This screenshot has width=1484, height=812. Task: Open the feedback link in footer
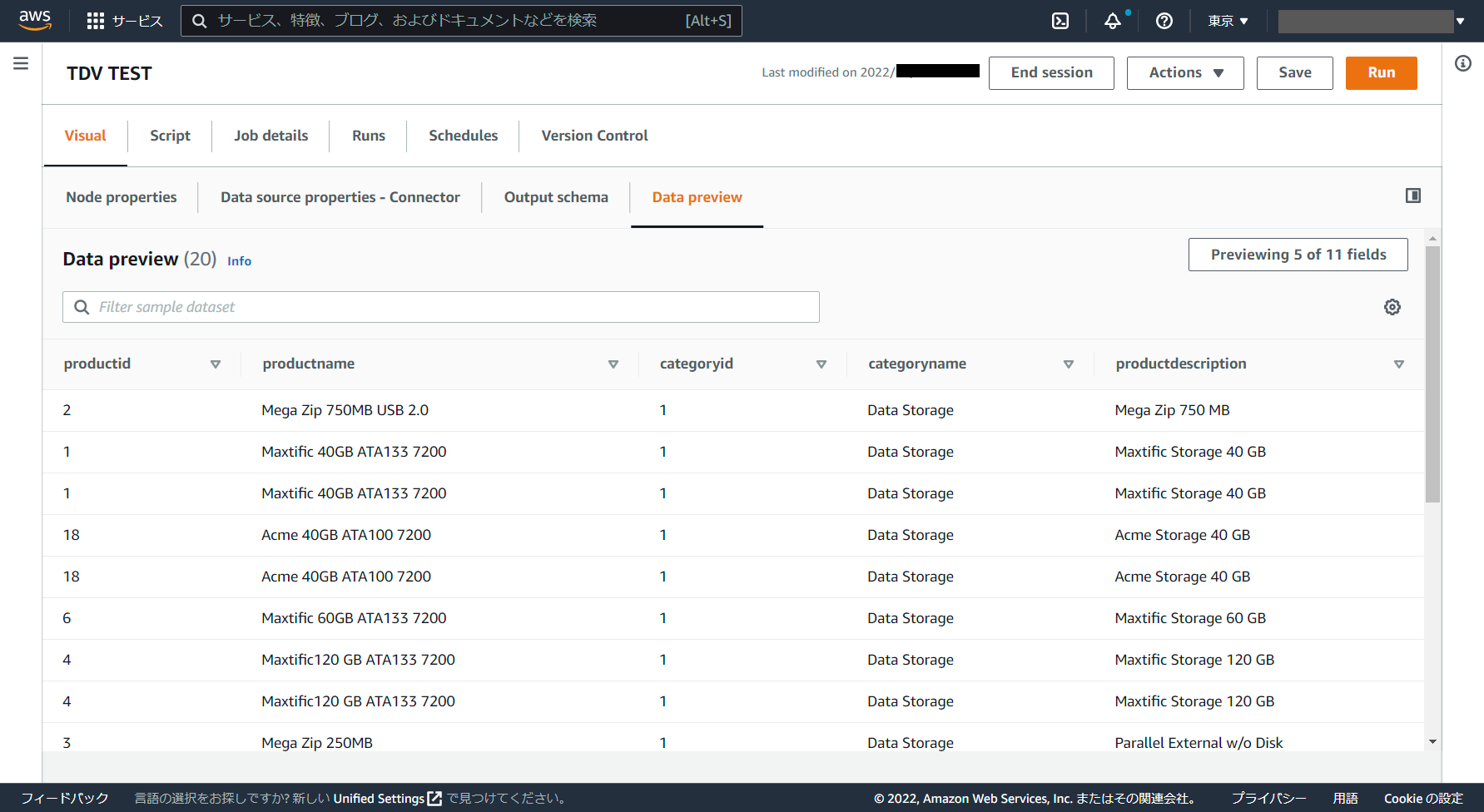point(65,798)
